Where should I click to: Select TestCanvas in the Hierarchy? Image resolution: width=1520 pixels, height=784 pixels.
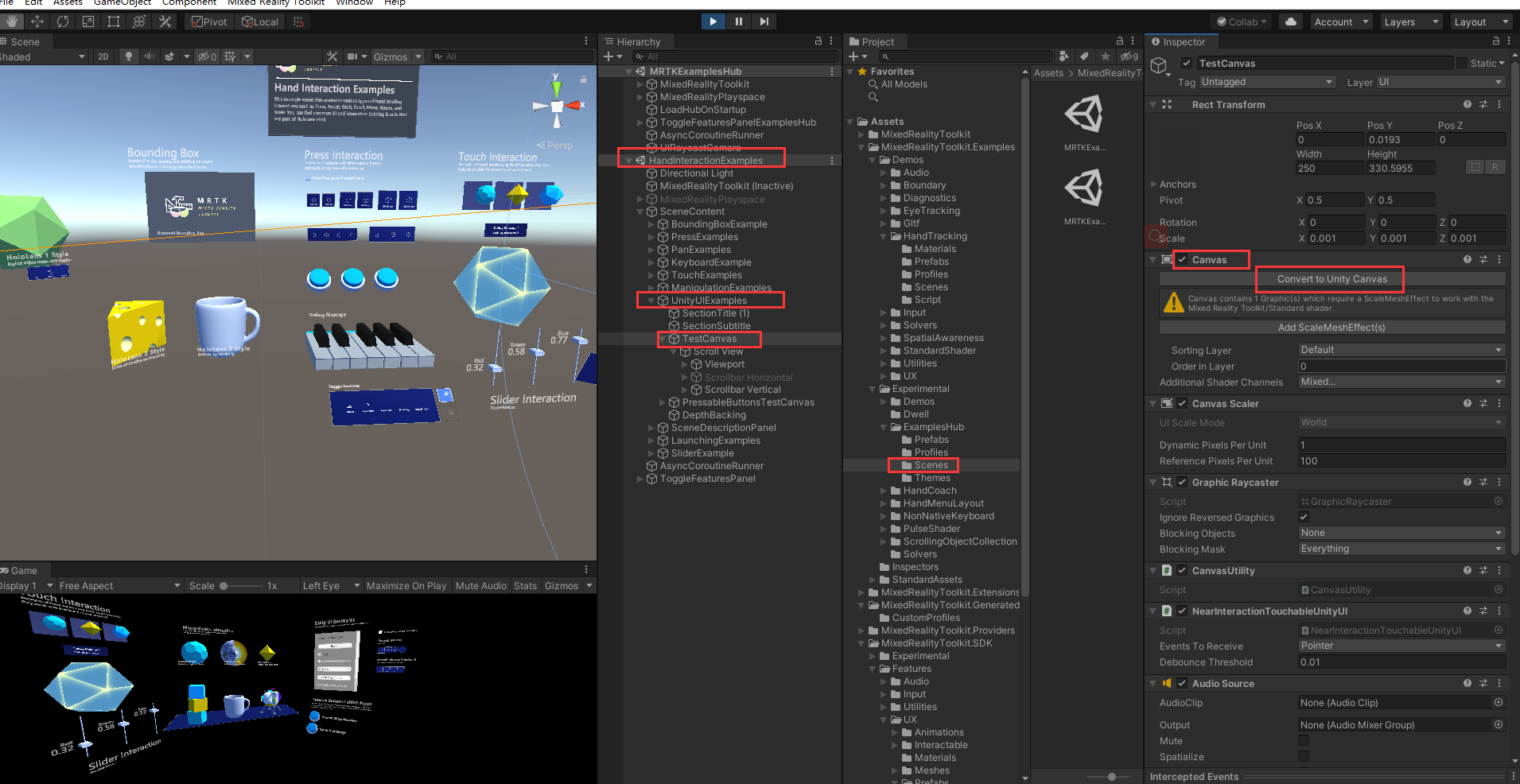tap(709, 338)
